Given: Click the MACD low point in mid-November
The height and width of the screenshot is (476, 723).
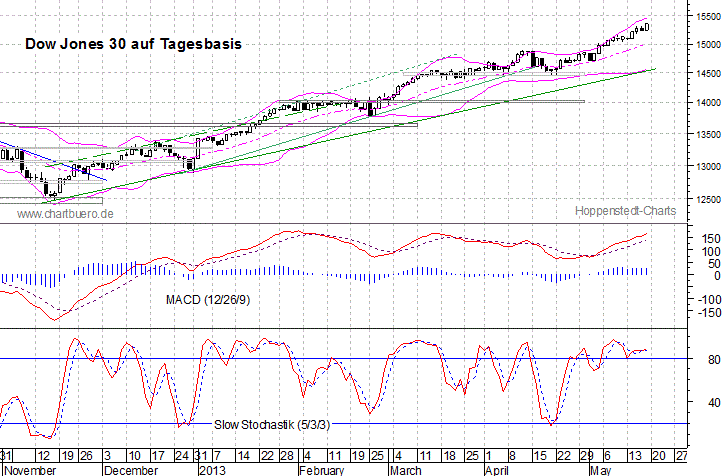Looking at the screenshot, I should click(x=54, y=319).
